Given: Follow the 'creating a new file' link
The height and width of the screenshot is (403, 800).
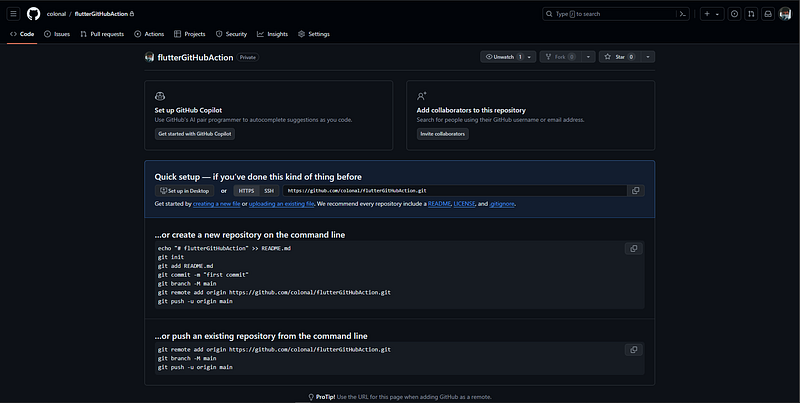Looking at the screenshot, I should (216, 204).
